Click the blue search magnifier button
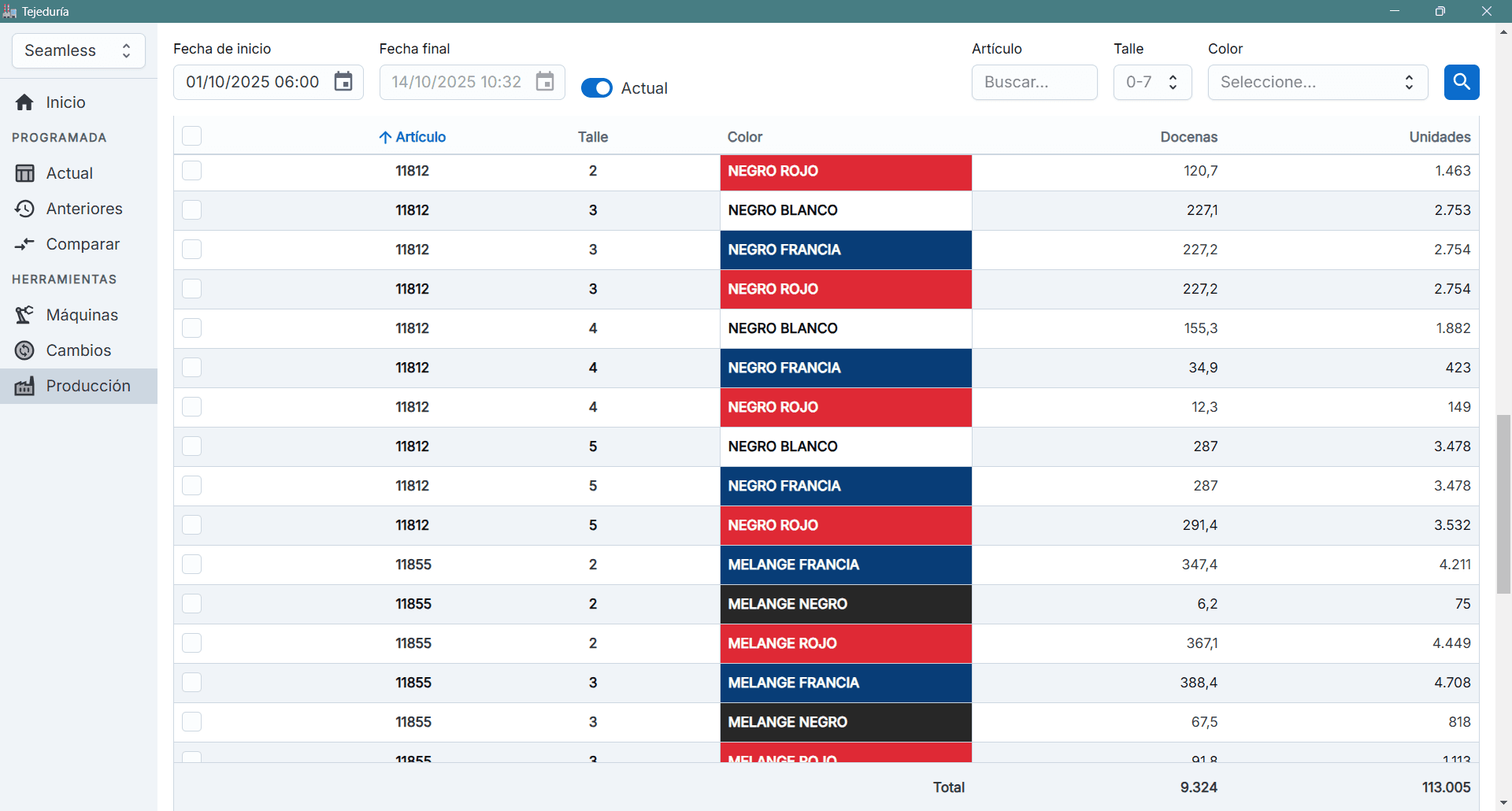This screenshot has height=811, width=1512. click(1461, 82)
